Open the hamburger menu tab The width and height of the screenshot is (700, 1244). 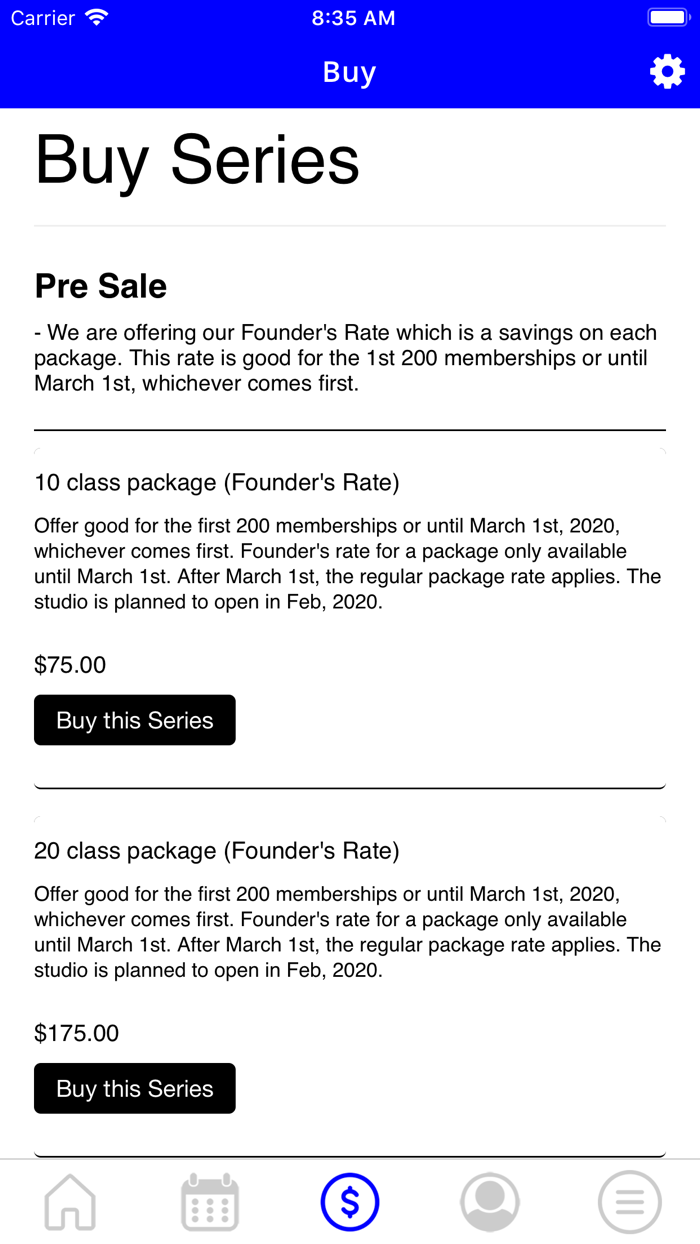pyautogui.click(x=630, y=1201)
